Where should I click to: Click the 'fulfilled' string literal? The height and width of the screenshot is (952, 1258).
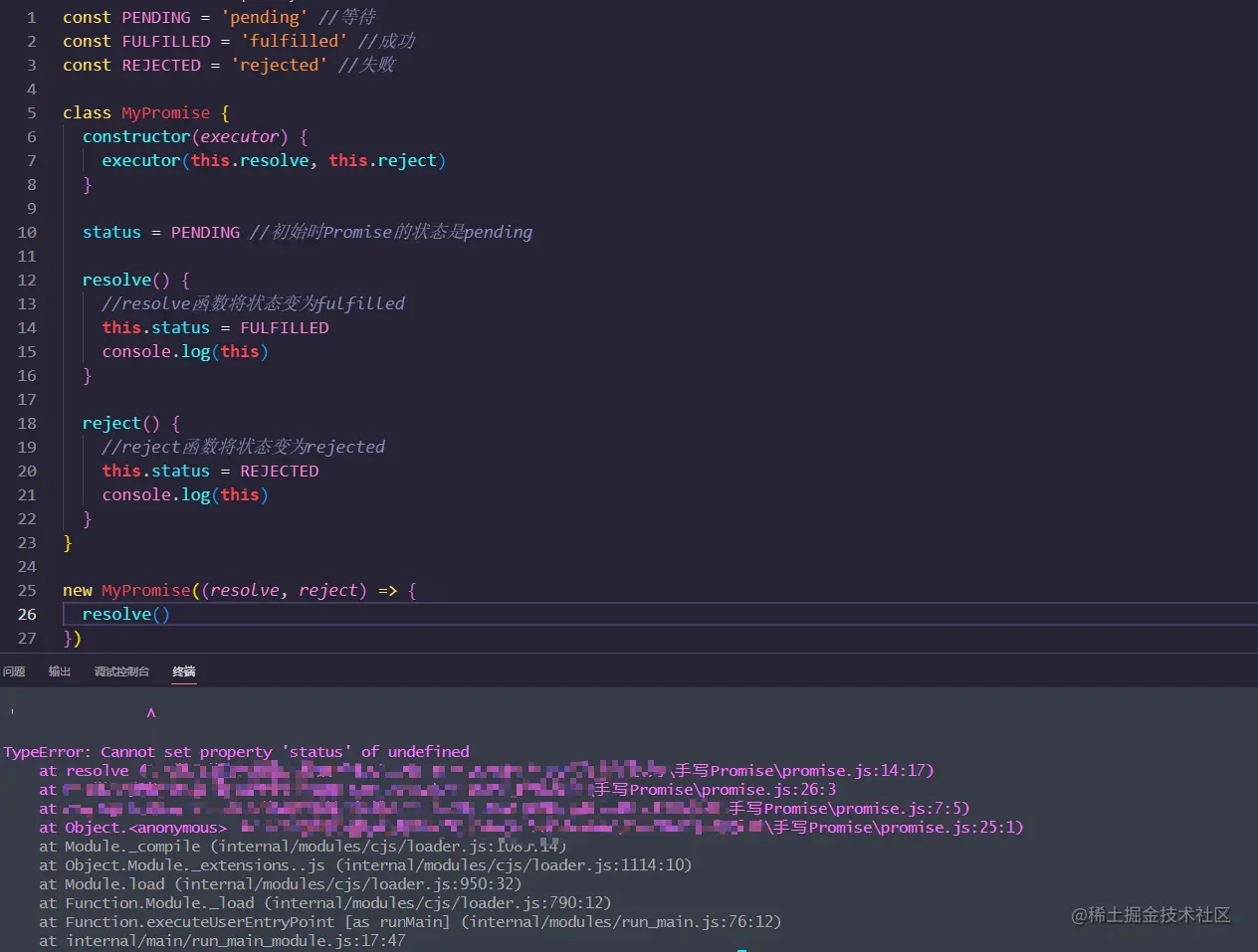tap(294, 41)
